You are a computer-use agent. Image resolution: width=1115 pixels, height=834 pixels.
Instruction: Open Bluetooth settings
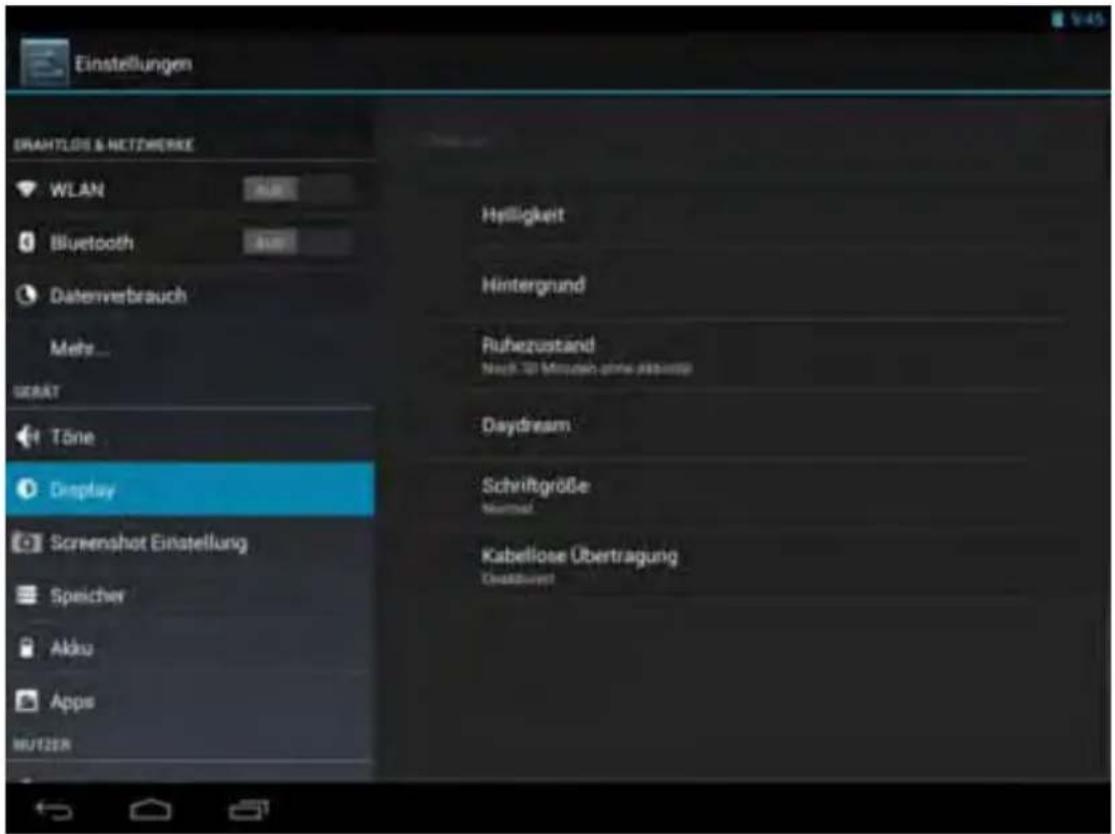click(190, 242)
